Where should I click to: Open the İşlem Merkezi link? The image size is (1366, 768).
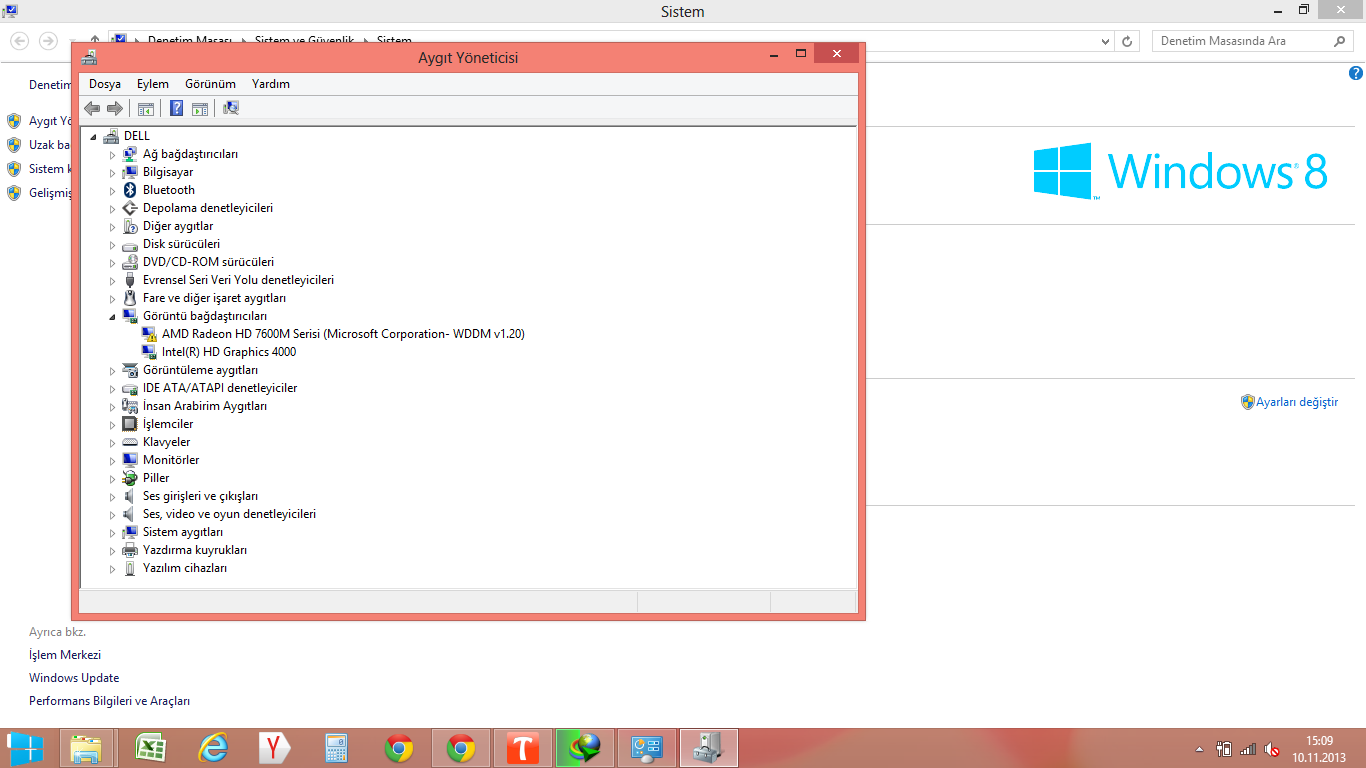coord(65,654)
